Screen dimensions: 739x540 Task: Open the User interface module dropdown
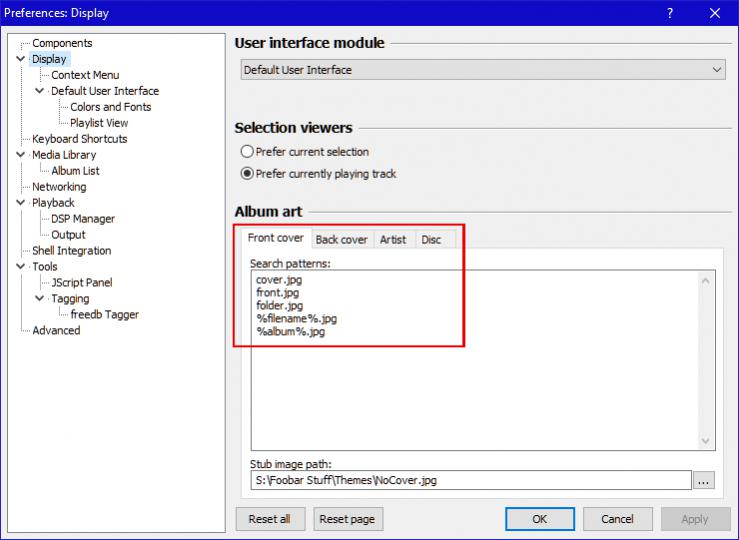tap(483, 70)
